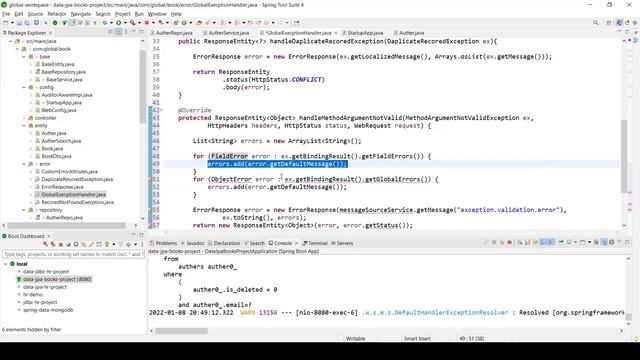The image size is (640, 360).
Task: Click red Terminate icon in Console toolbar
Action: point(509,242)
